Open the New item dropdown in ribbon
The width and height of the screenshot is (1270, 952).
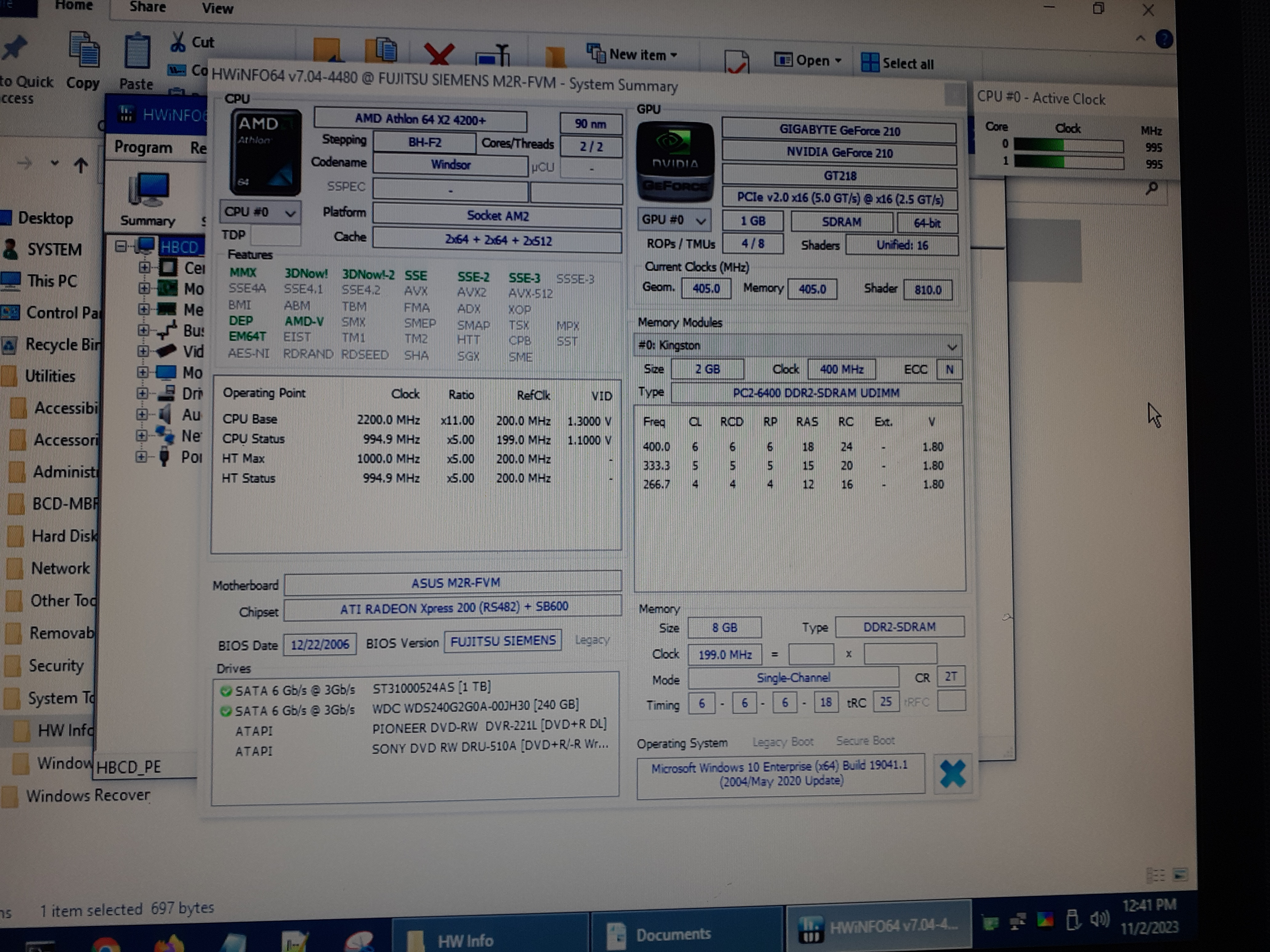(x=632, y=54)
